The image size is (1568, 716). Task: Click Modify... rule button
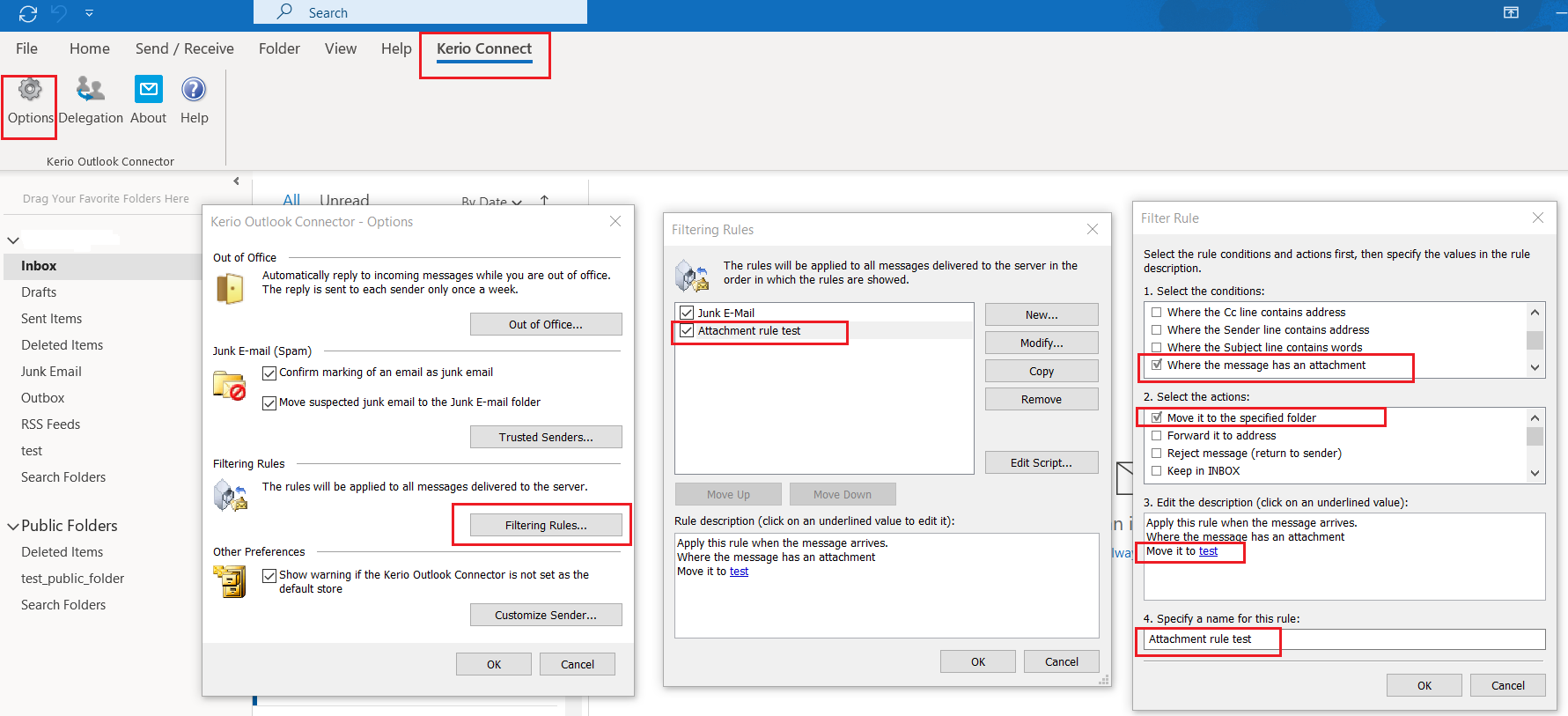pos(1042,343)
